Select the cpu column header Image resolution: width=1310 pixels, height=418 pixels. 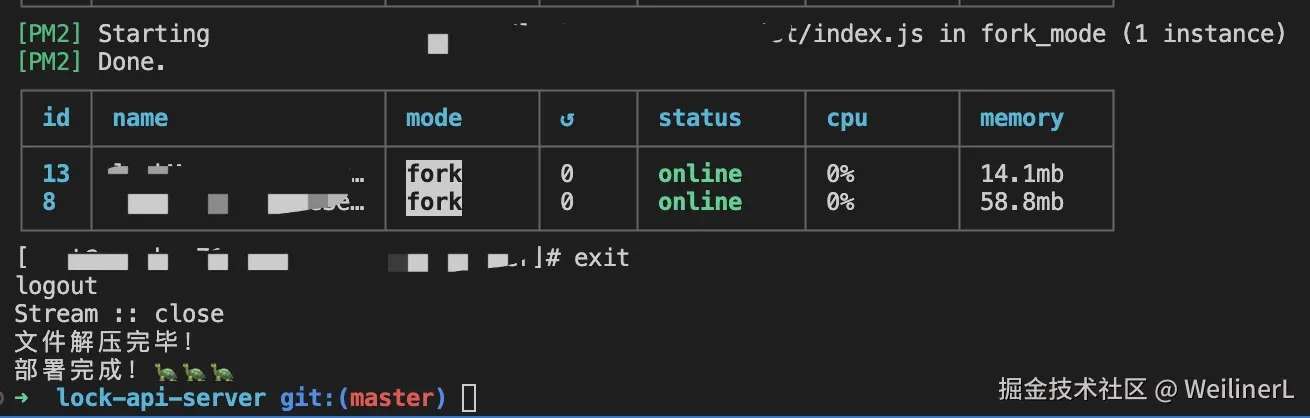(x=846, y=119)
